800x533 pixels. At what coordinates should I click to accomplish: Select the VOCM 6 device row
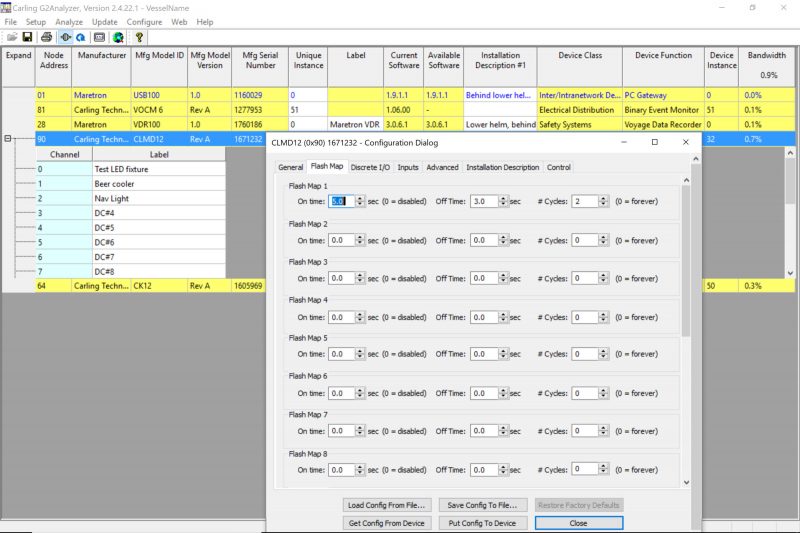pos(415,110)
